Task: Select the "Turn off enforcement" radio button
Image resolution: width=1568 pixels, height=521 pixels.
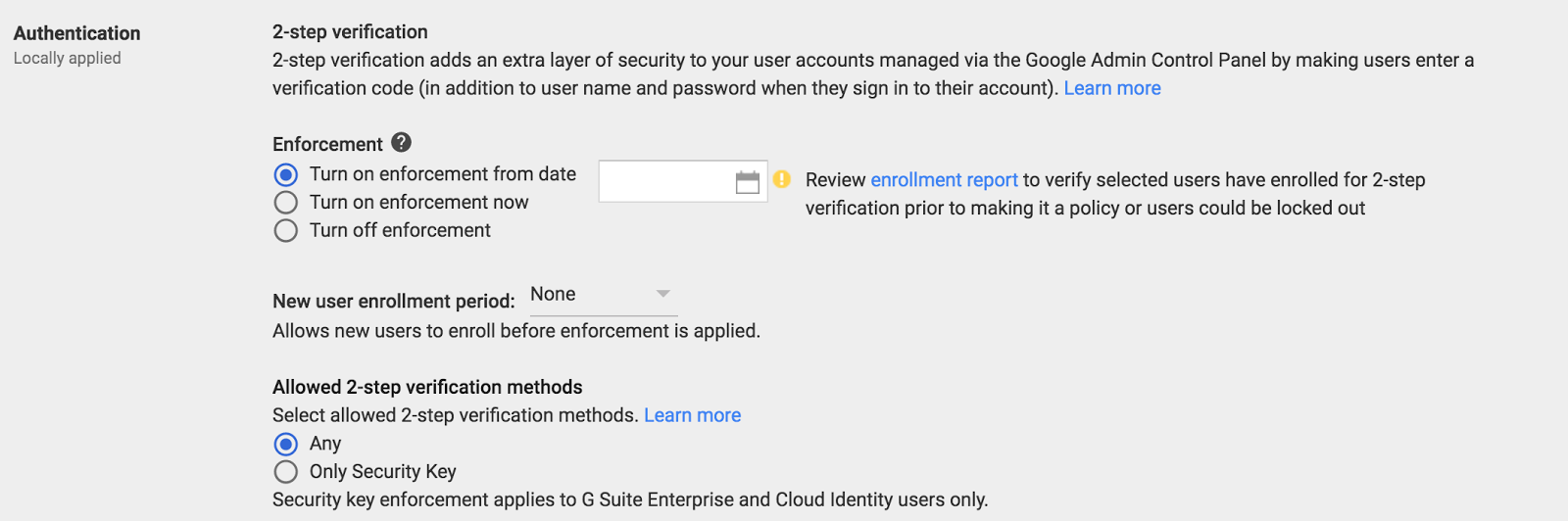Action: tap(286, 231)
